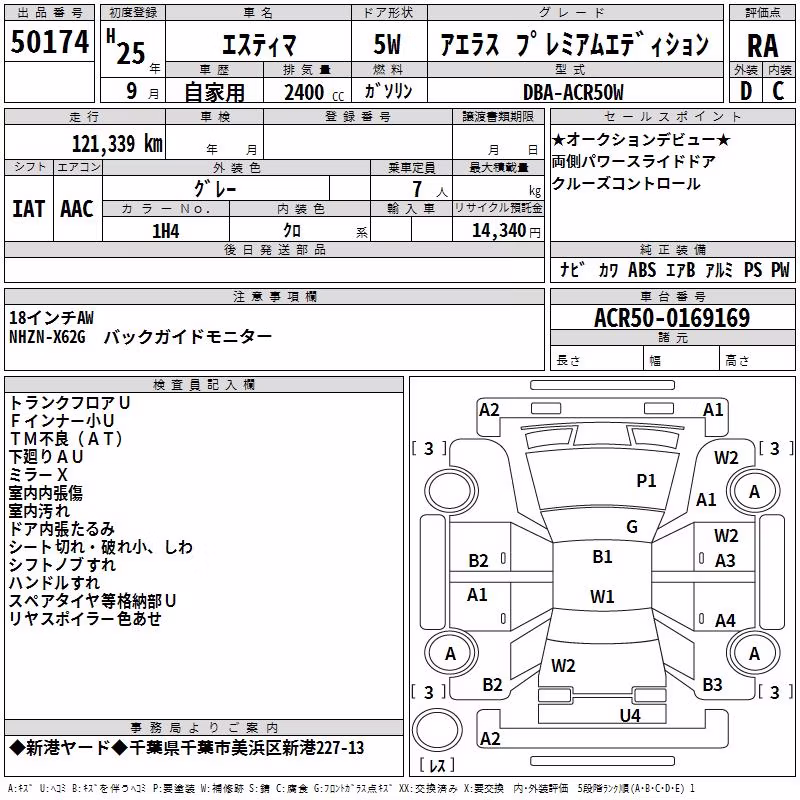Click inspector note TM不良（AT）
The height and width of the screenshot is (800, 800).
coord(66,439)
